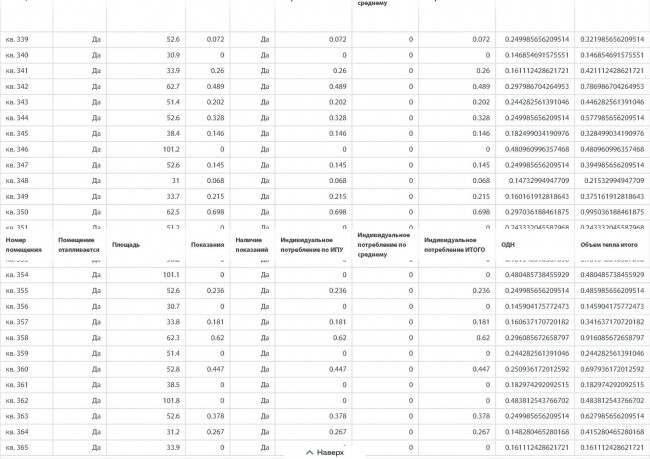
Task: Click the total value 0.697936172012592
Action: 612,369
